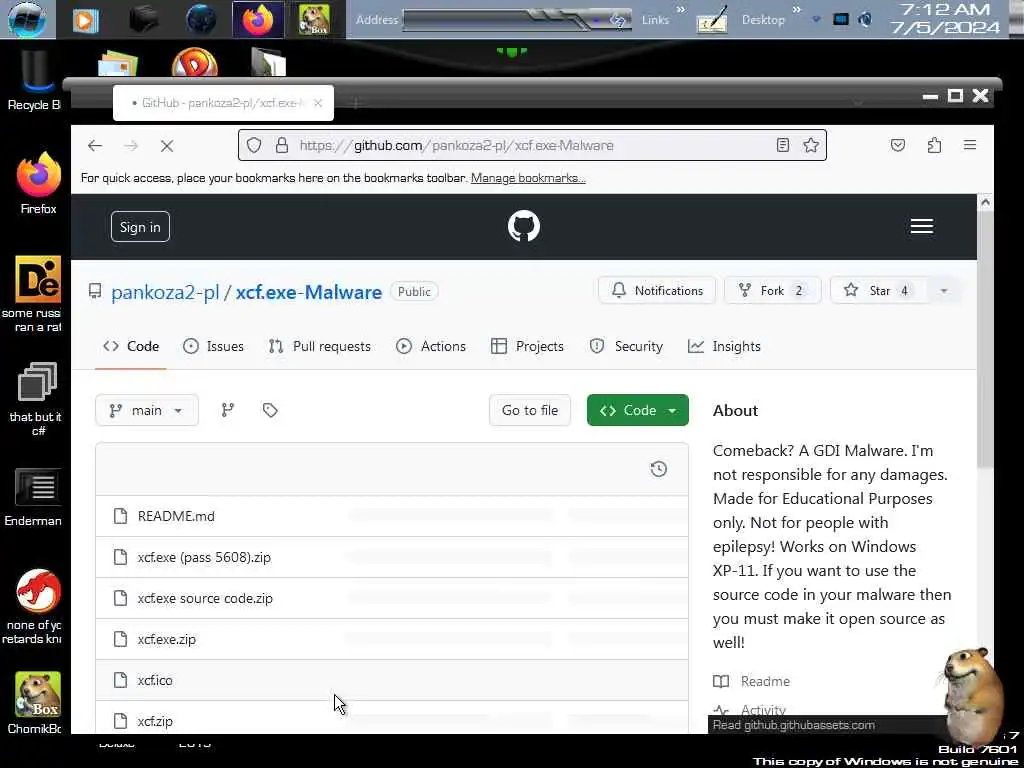Click the Notifications button
Image resolution: width=1024 pixels, height=768 pixels.
pos(657,291)
